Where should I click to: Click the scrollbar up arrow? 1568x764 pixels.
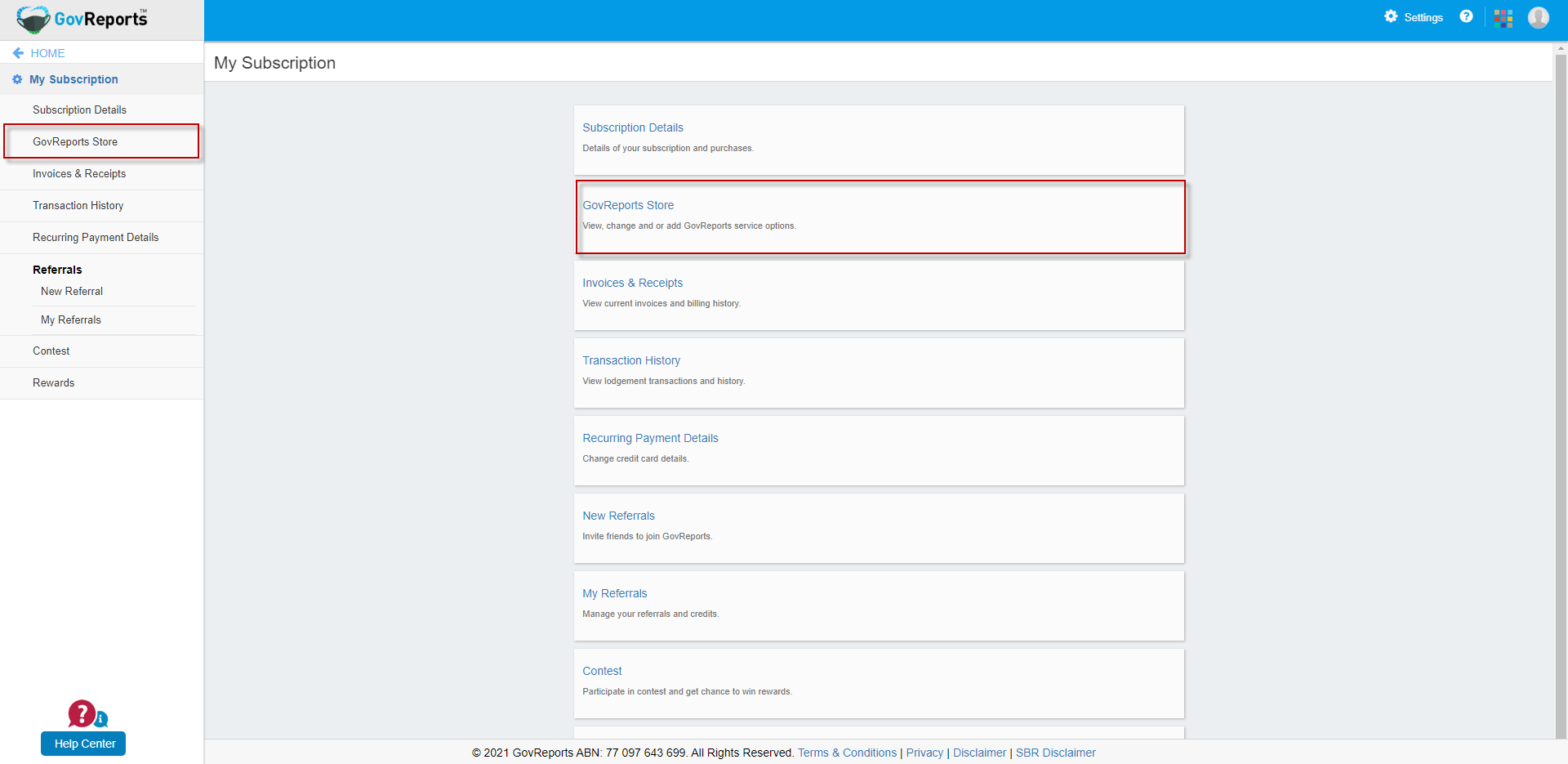[x=1561, y=48]
